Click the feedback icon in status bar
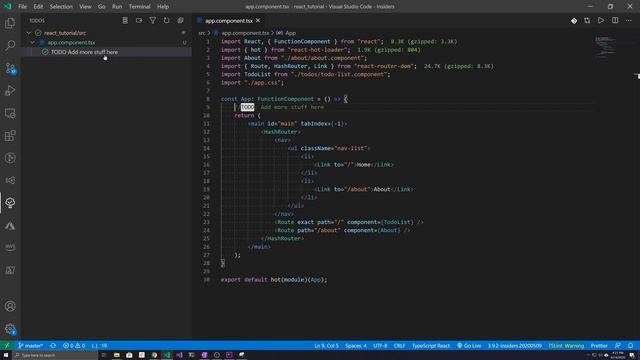Viewport: 640px width, 360px height. click(618, 346)
